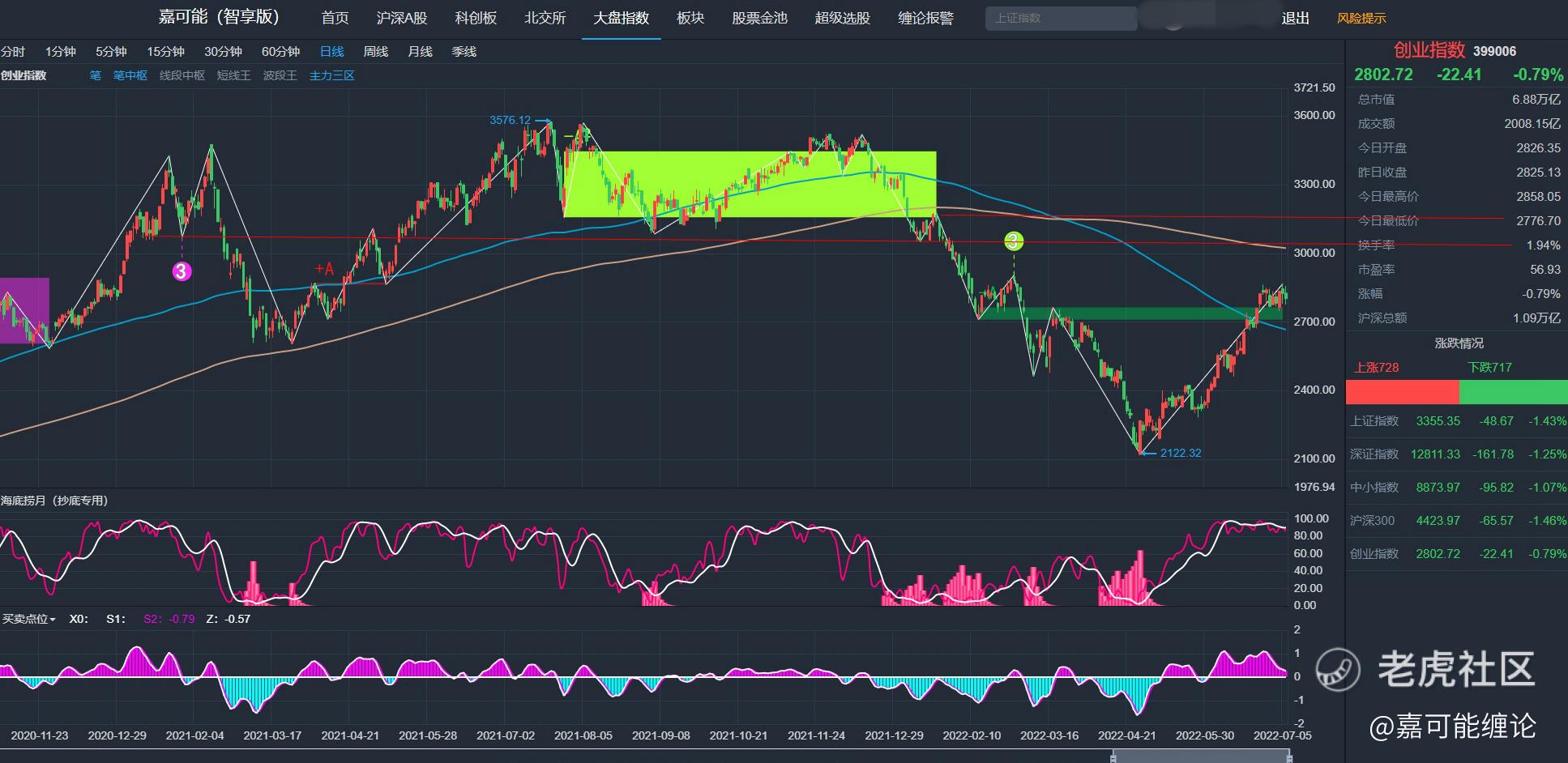Toggle the 主力三区 overlay
Screen dimensions: 1568x763
[x=332, y=75]
